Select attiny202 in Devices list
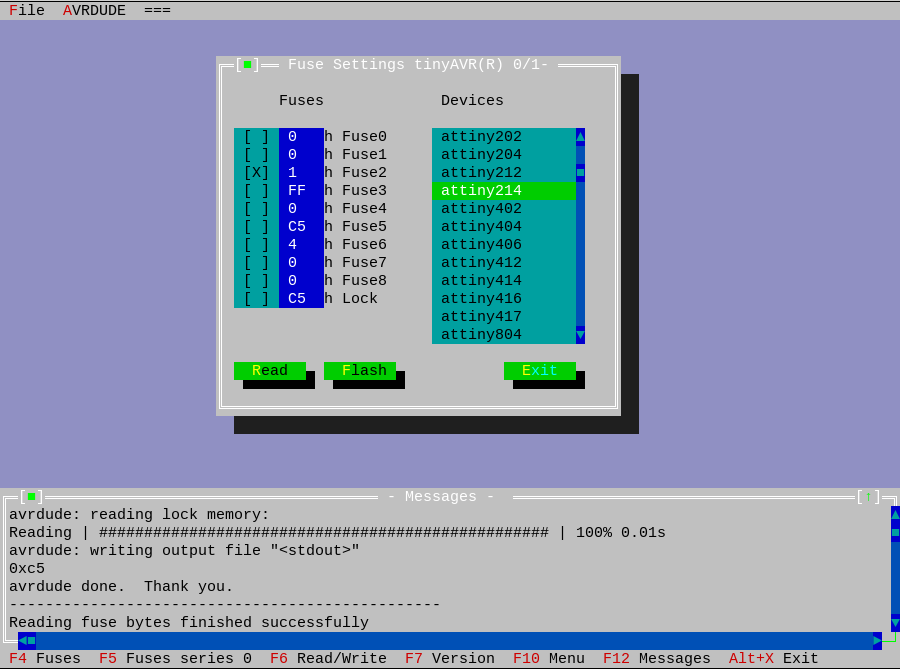Viewport: 900px width, 669px height. (503, 137)
